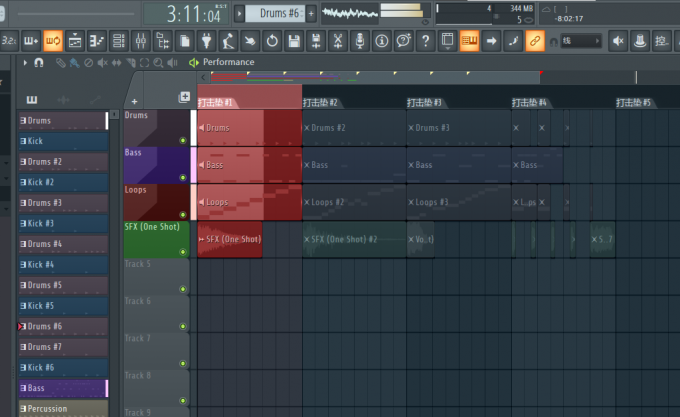The width and height of the screenshot is (680, 417).
Task: Click the desk lamp shaped toolbar icon
Action: 229,41
